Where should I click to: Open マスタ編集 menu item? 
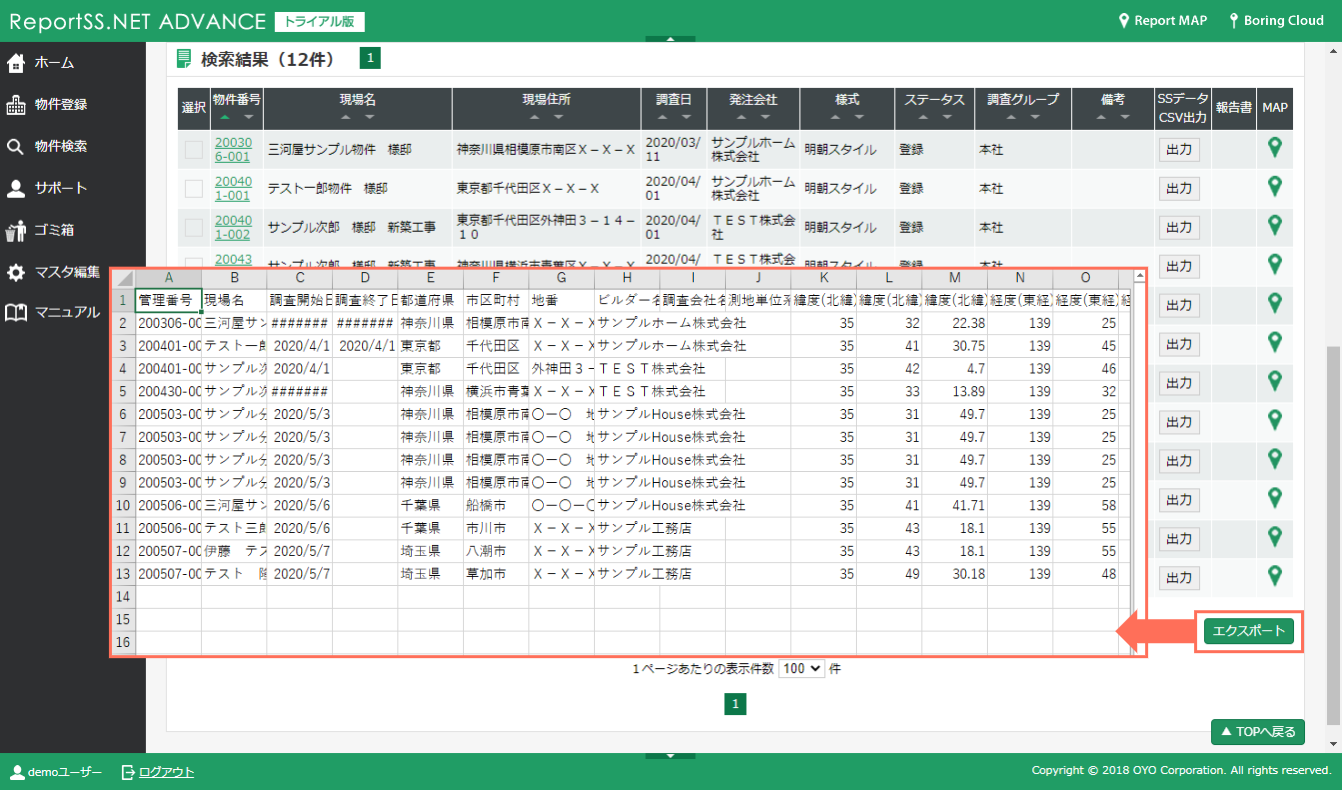pyautogui.click(x=67, y=272)
